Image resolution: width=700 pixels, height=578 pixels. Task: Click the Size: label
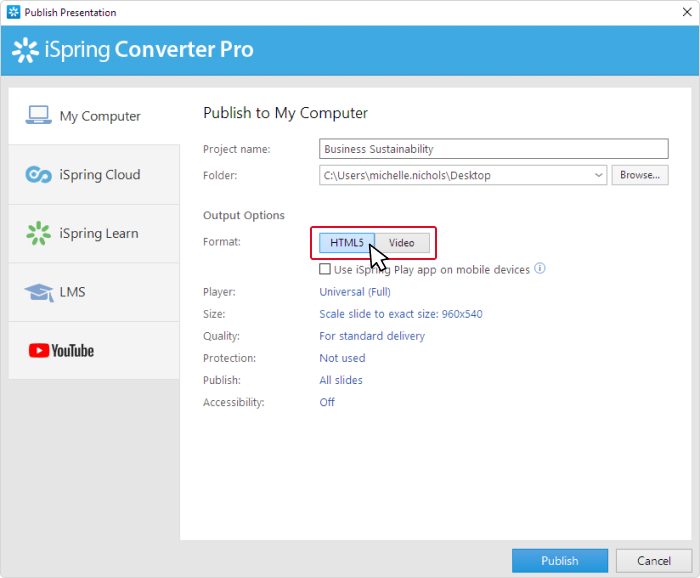[214, 314]
